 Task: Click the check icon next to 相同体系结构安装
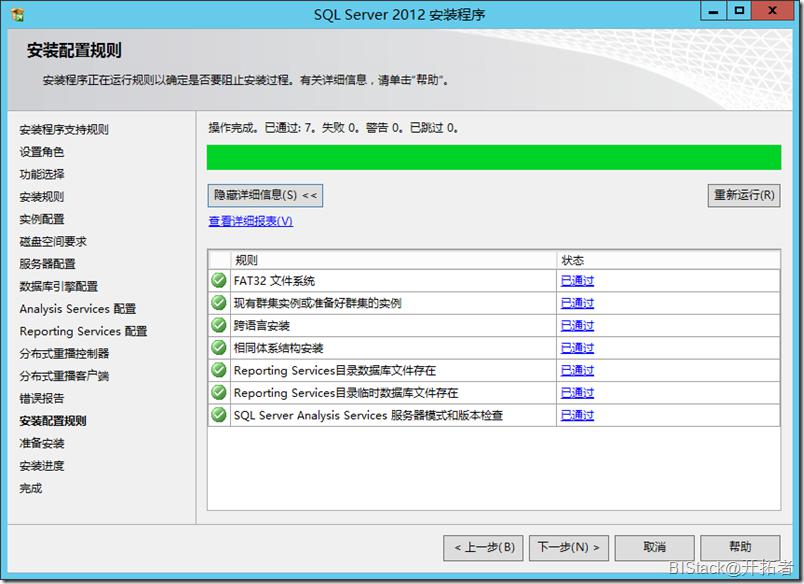219,348
